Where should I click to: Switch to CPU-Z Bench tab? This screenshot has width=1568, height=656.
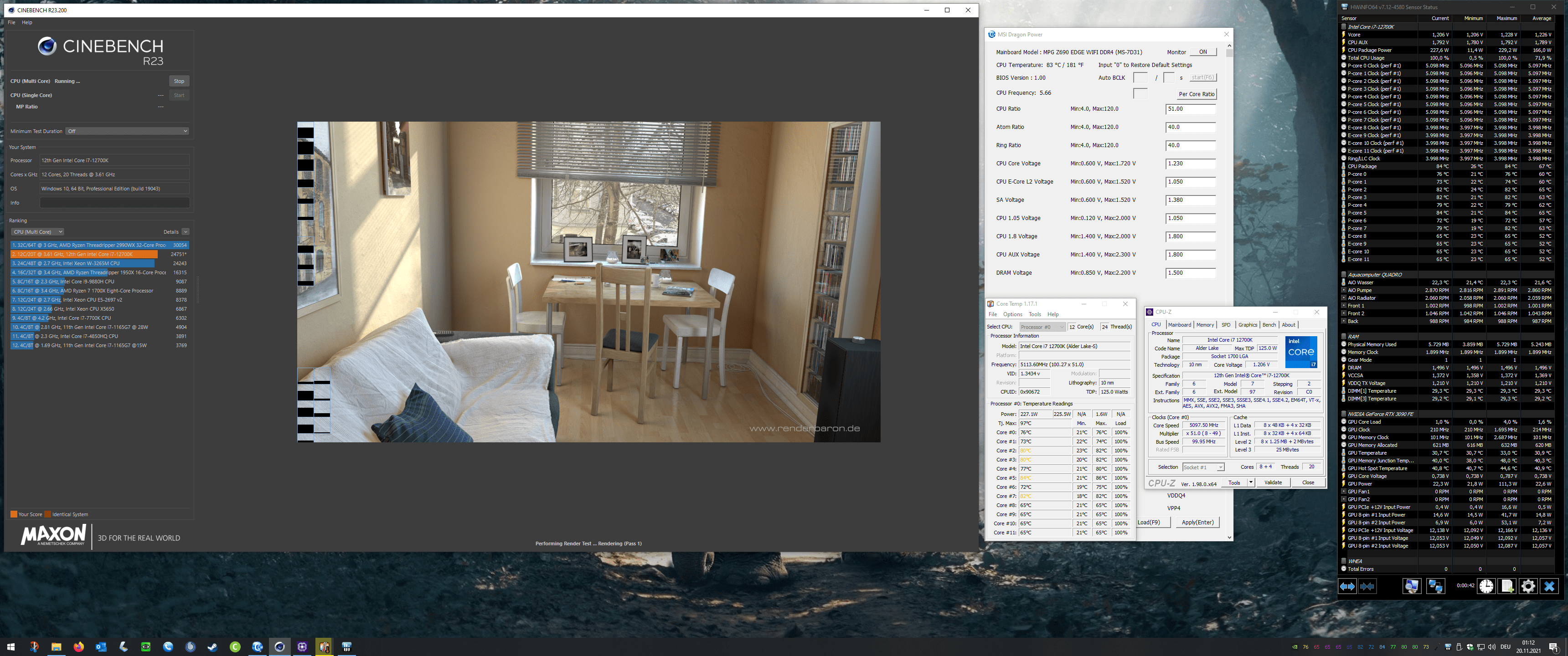click(1269, 325)
